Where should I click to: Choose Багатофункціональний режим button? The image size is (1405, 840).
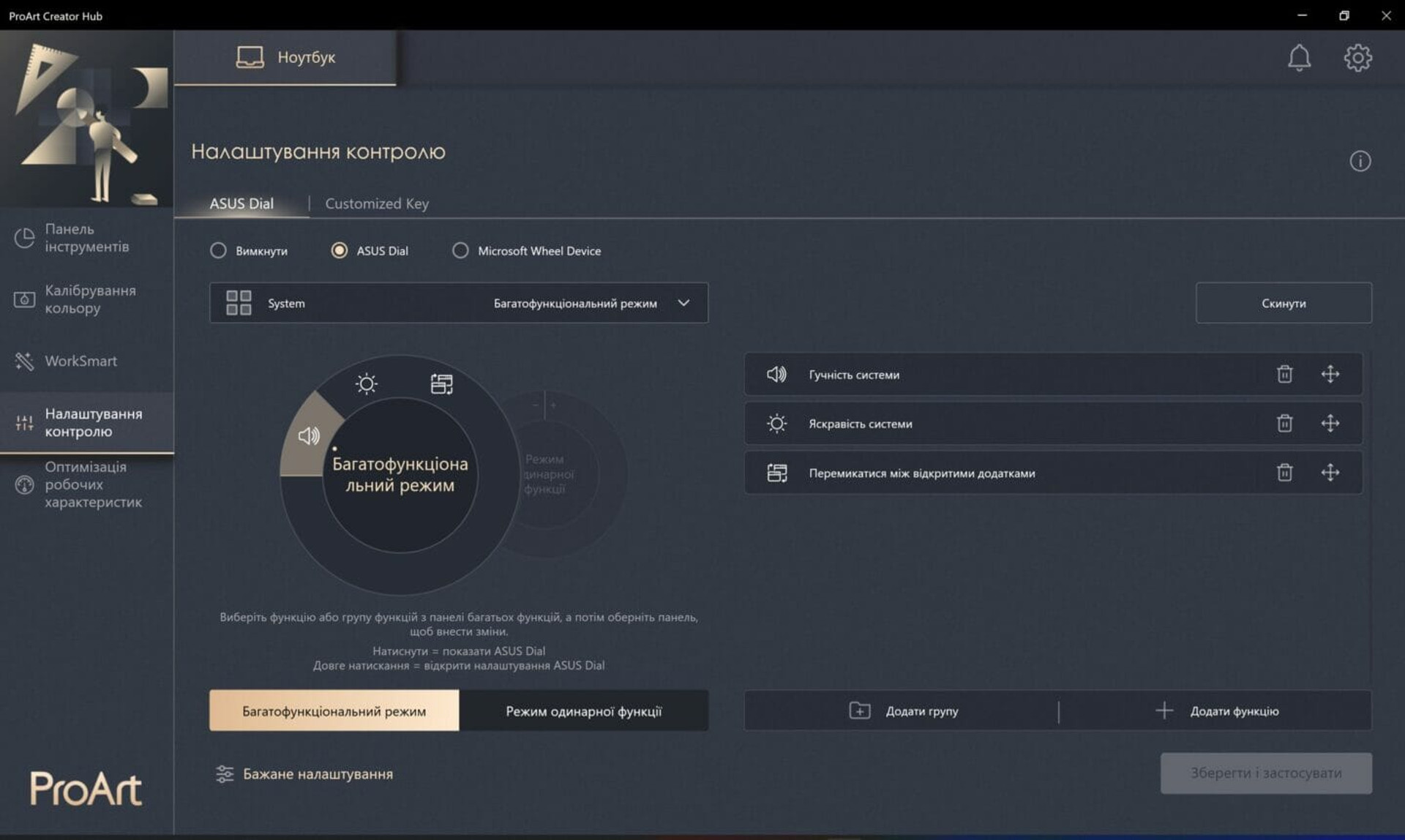click(334, 710)
